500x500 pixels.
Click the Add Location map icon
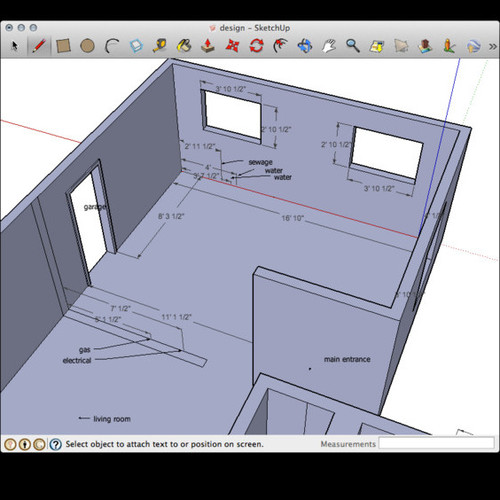click(x=377, y=46)
